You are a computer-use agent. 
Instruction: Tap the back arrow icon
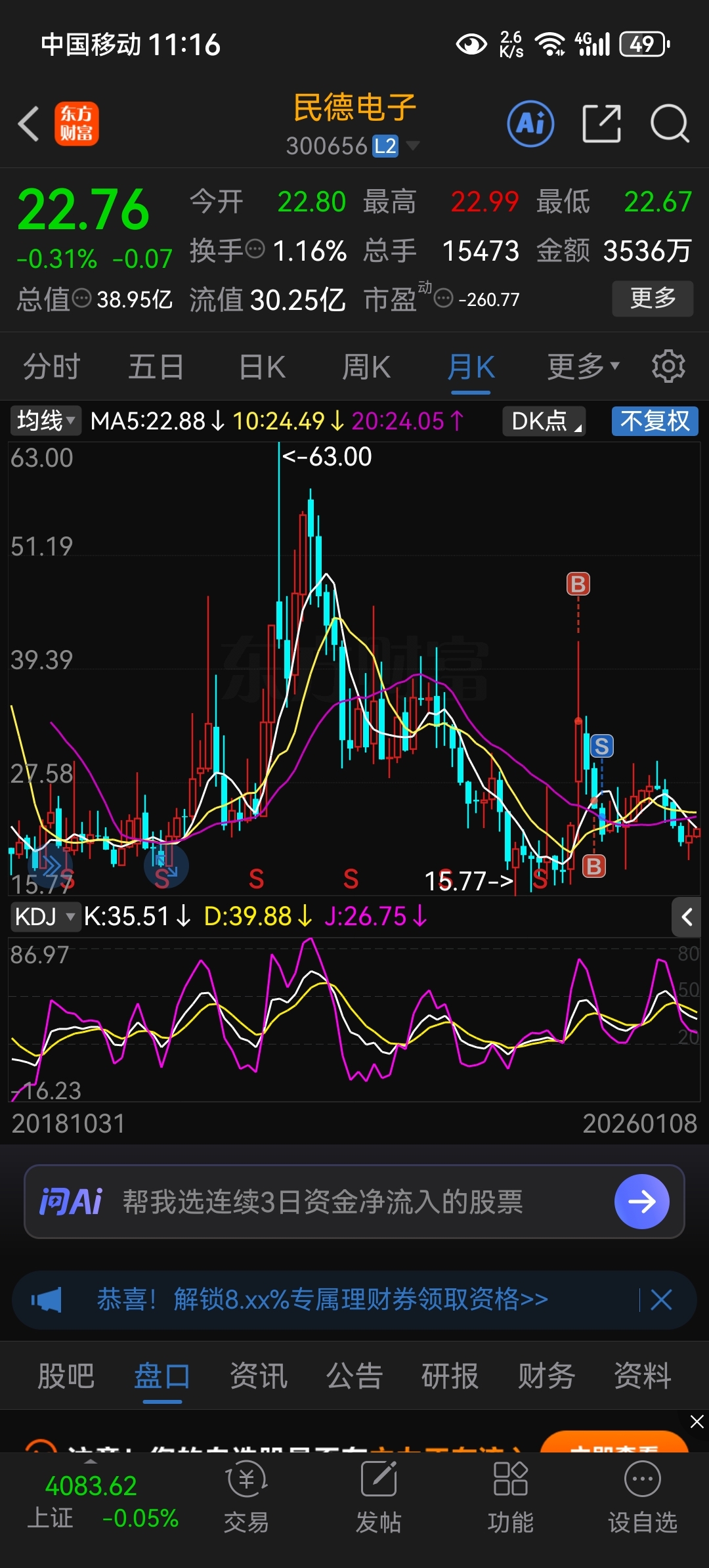(29, 123)
